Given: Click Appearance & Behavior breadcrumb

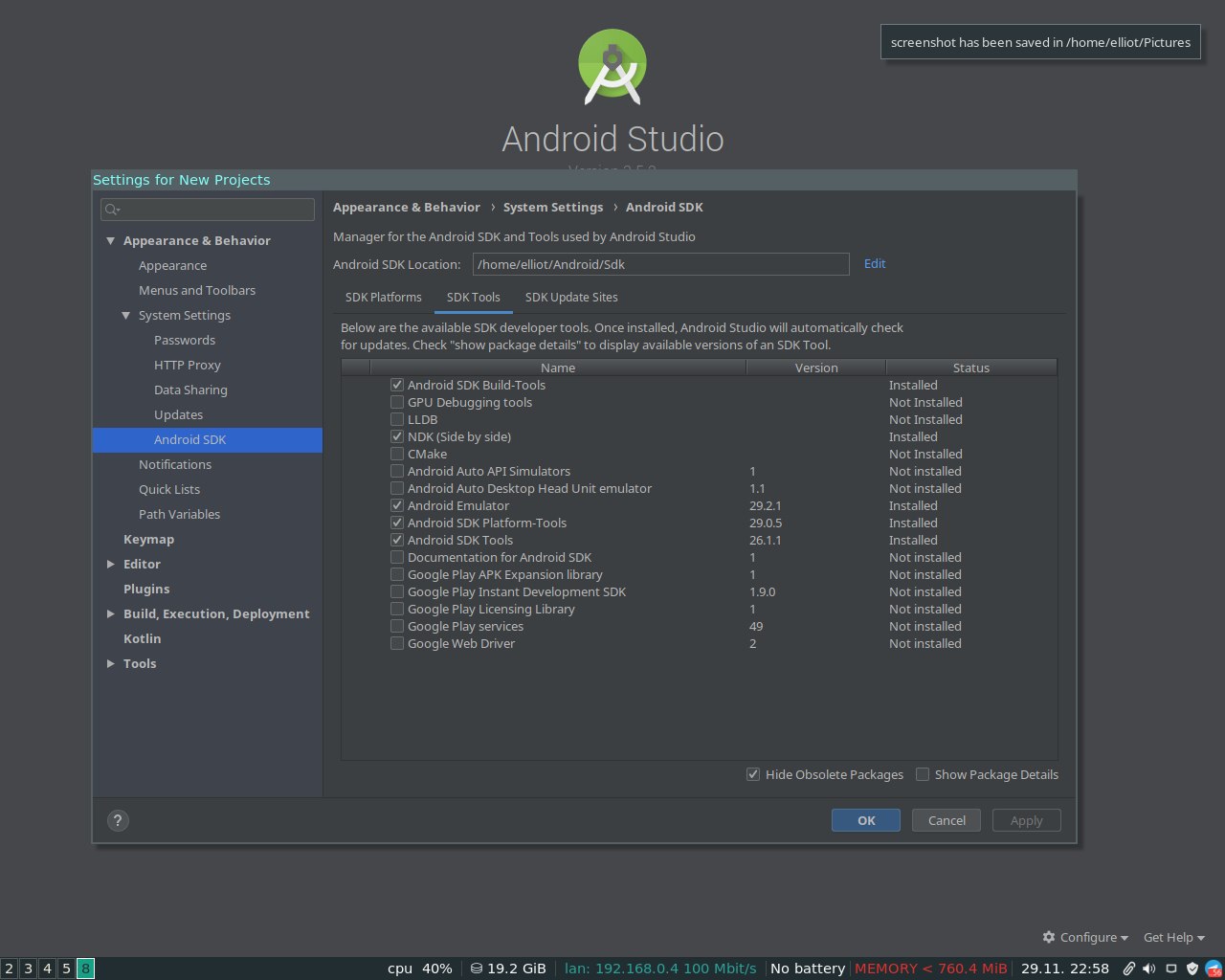Looking at the screenshot, I should point(407,207).
